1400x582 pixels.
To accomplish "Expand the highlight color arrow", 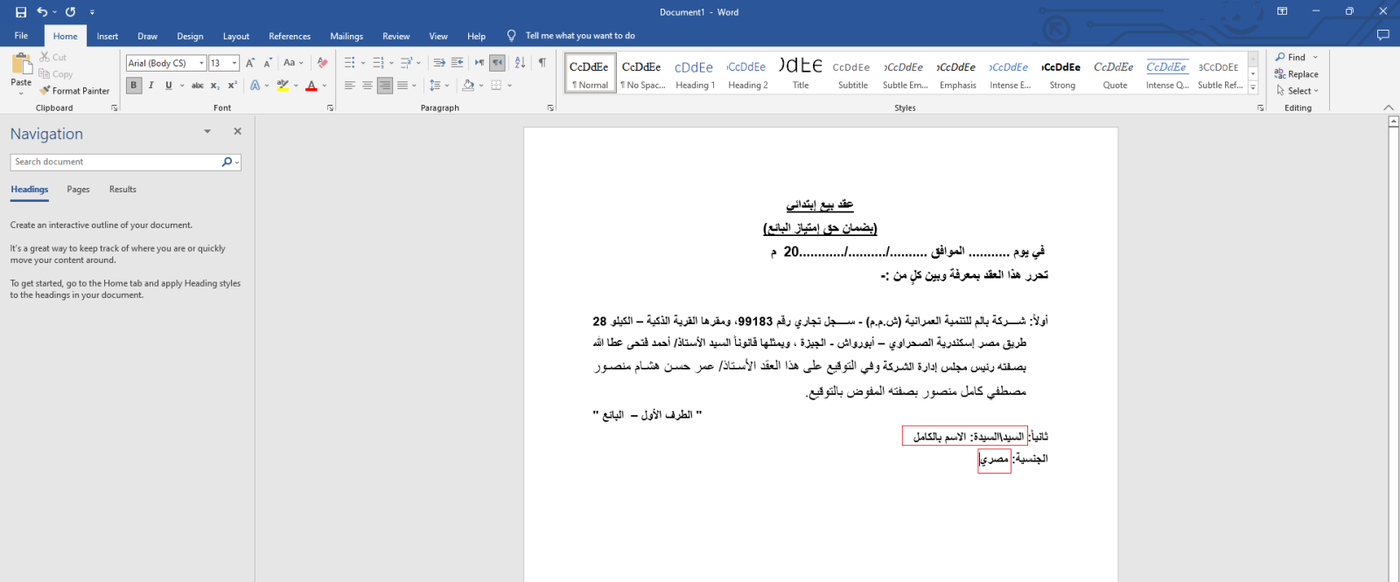I will (x=297, y=86).
